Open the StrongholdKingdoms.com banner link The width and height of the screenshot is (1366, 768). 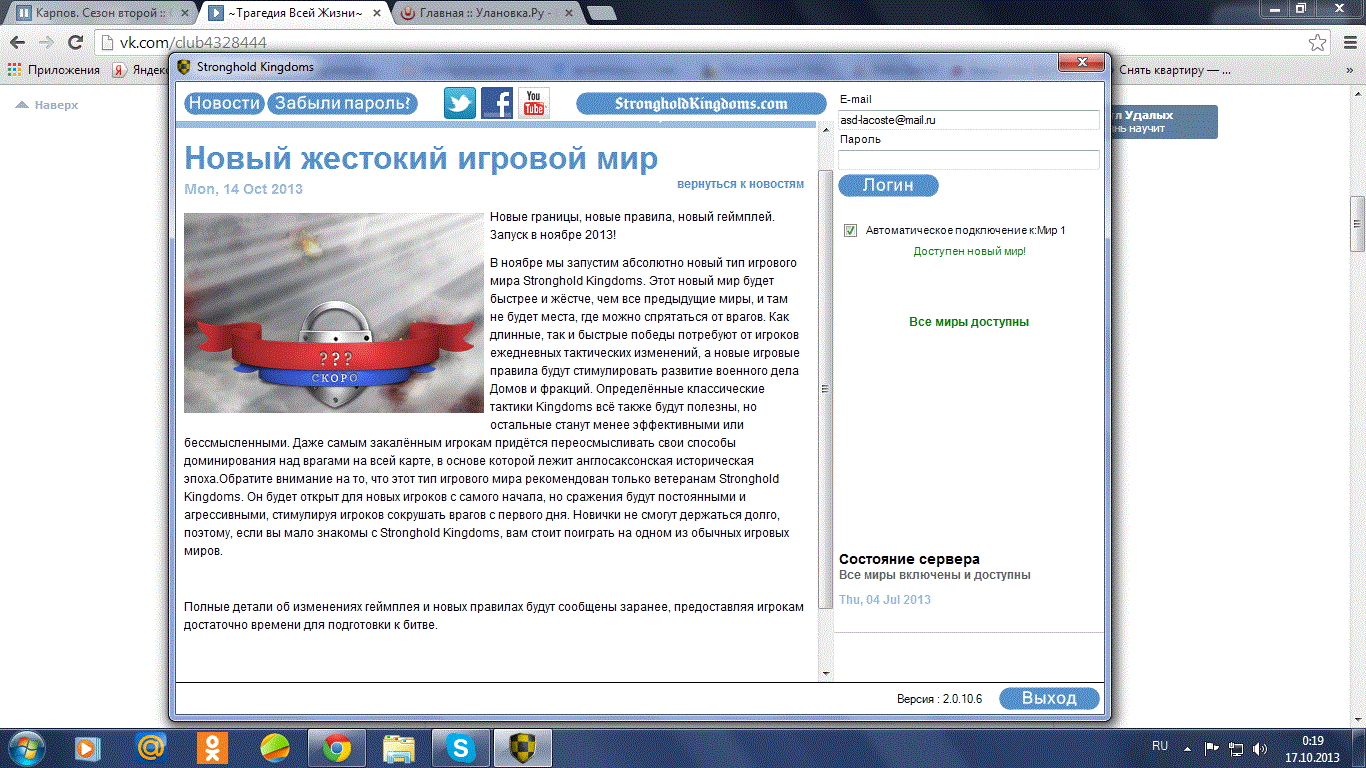[x=701, y=103]
